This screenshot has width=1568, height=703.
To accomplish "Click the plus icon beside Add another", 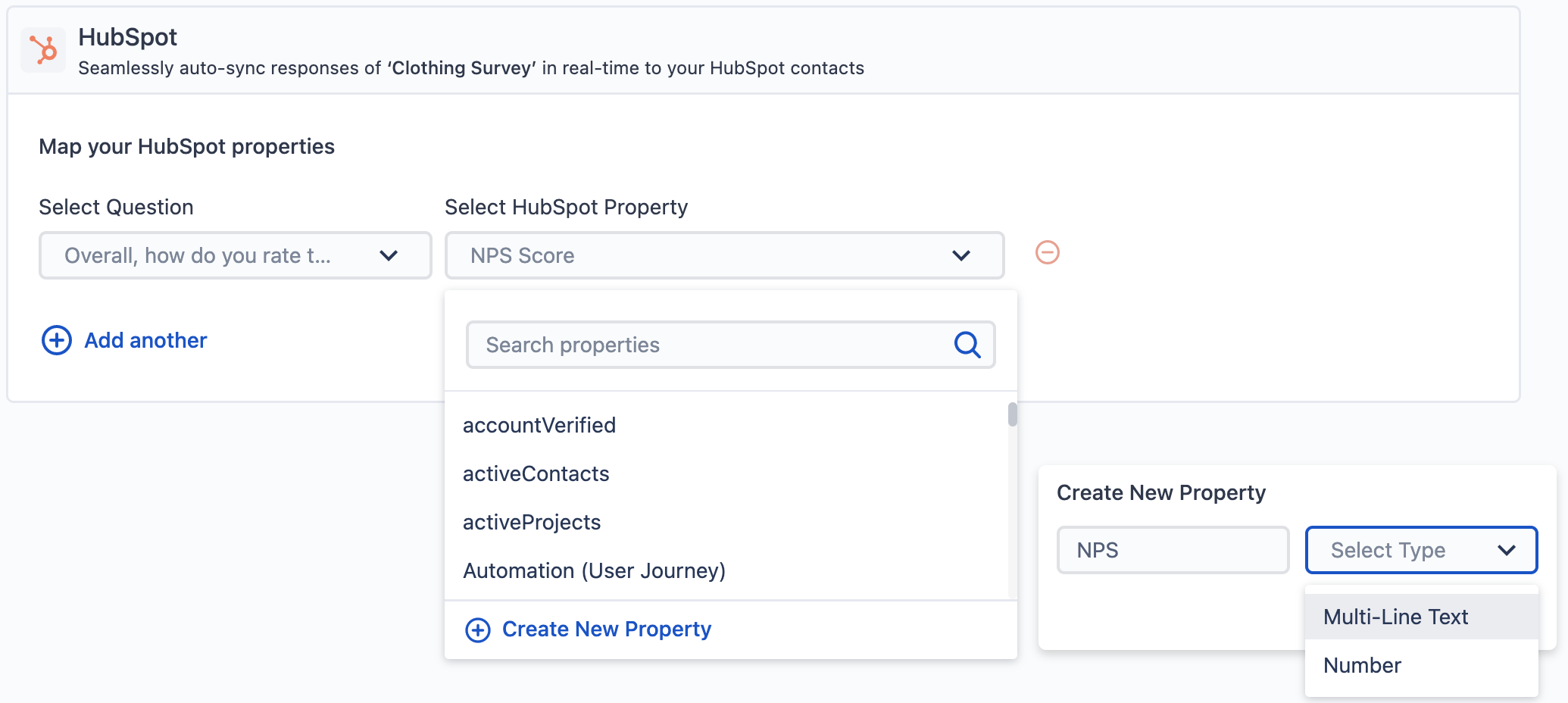I will 57,340.
